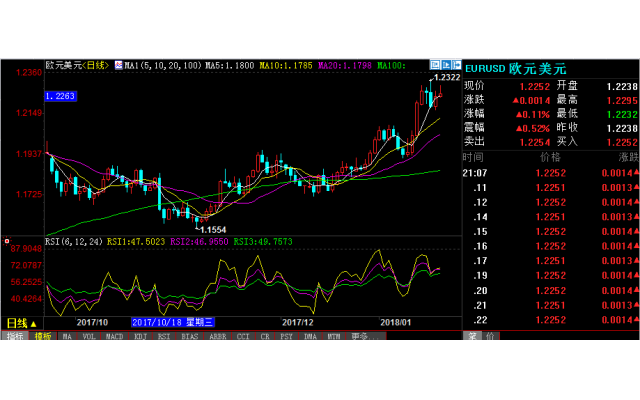Switch to the CCI indicator tab
640x400 pixels.
[243, 336]
